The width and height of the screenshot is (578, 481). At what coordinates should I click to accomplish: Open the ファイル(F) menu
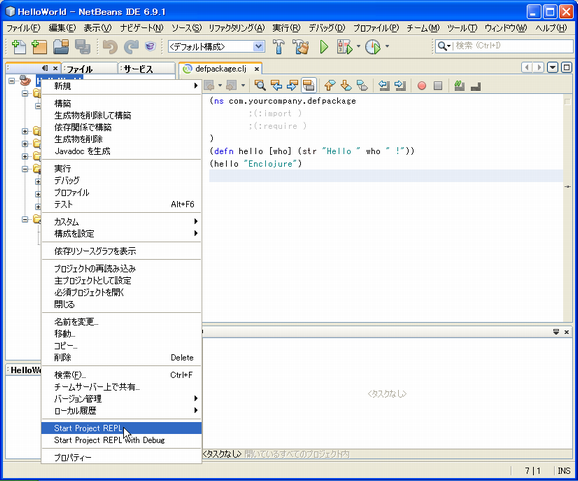click(23, 28)
